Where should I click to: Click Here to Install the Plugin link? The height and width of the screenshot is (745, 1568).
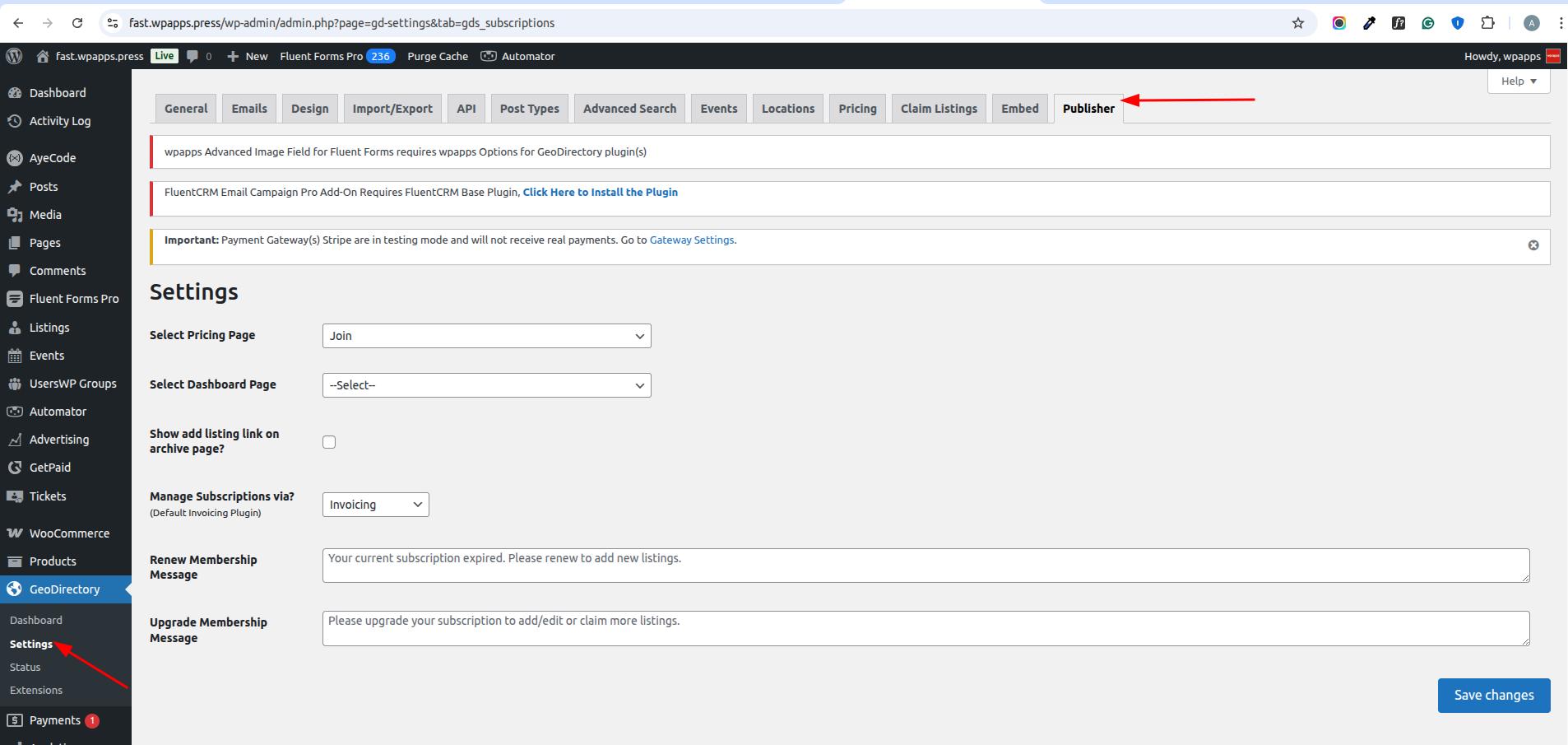click(600, 193)
